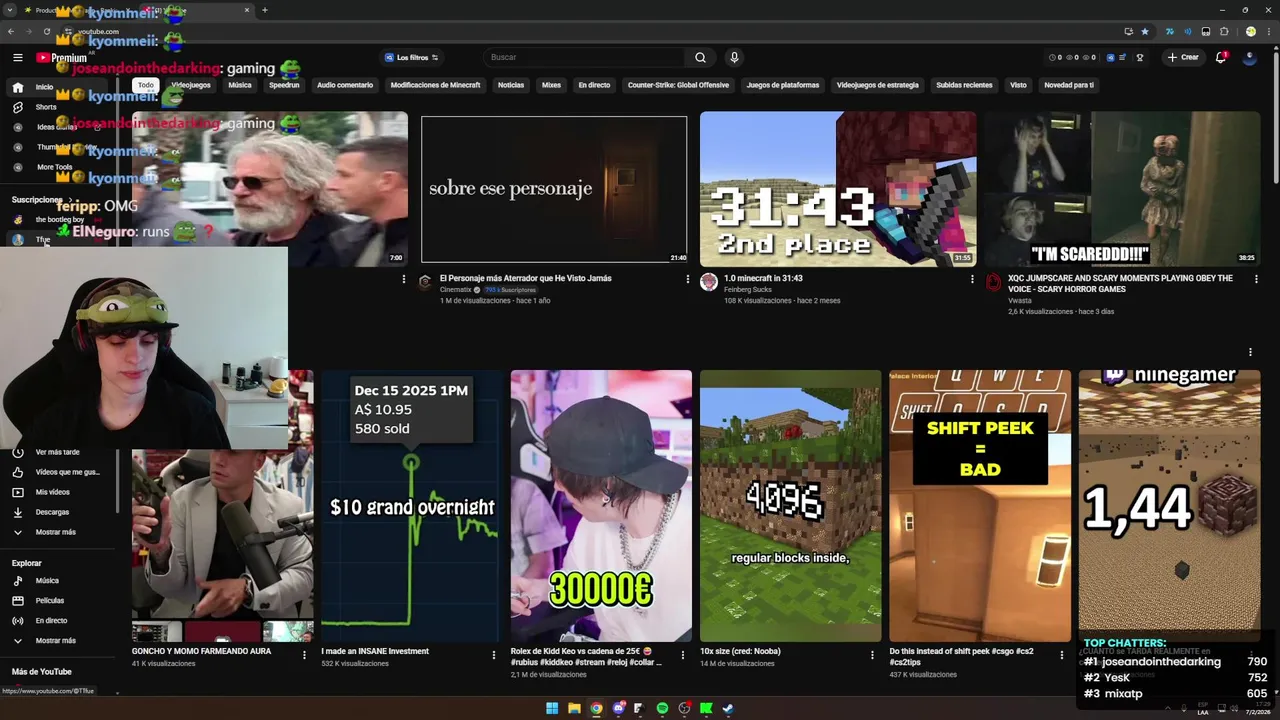
Task: Open options for 1.0 minecraft in 31:43
Action: [x=972, y=279]
